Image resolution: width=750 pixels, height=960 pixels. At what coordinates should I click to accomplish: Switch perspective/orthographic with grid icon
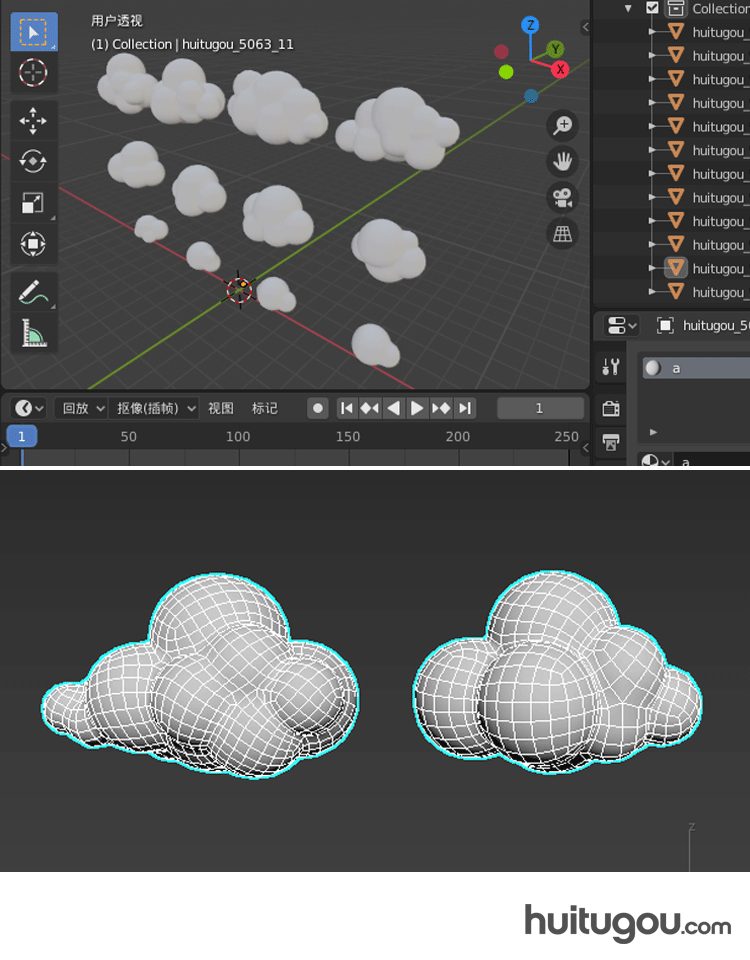point(563,233)
